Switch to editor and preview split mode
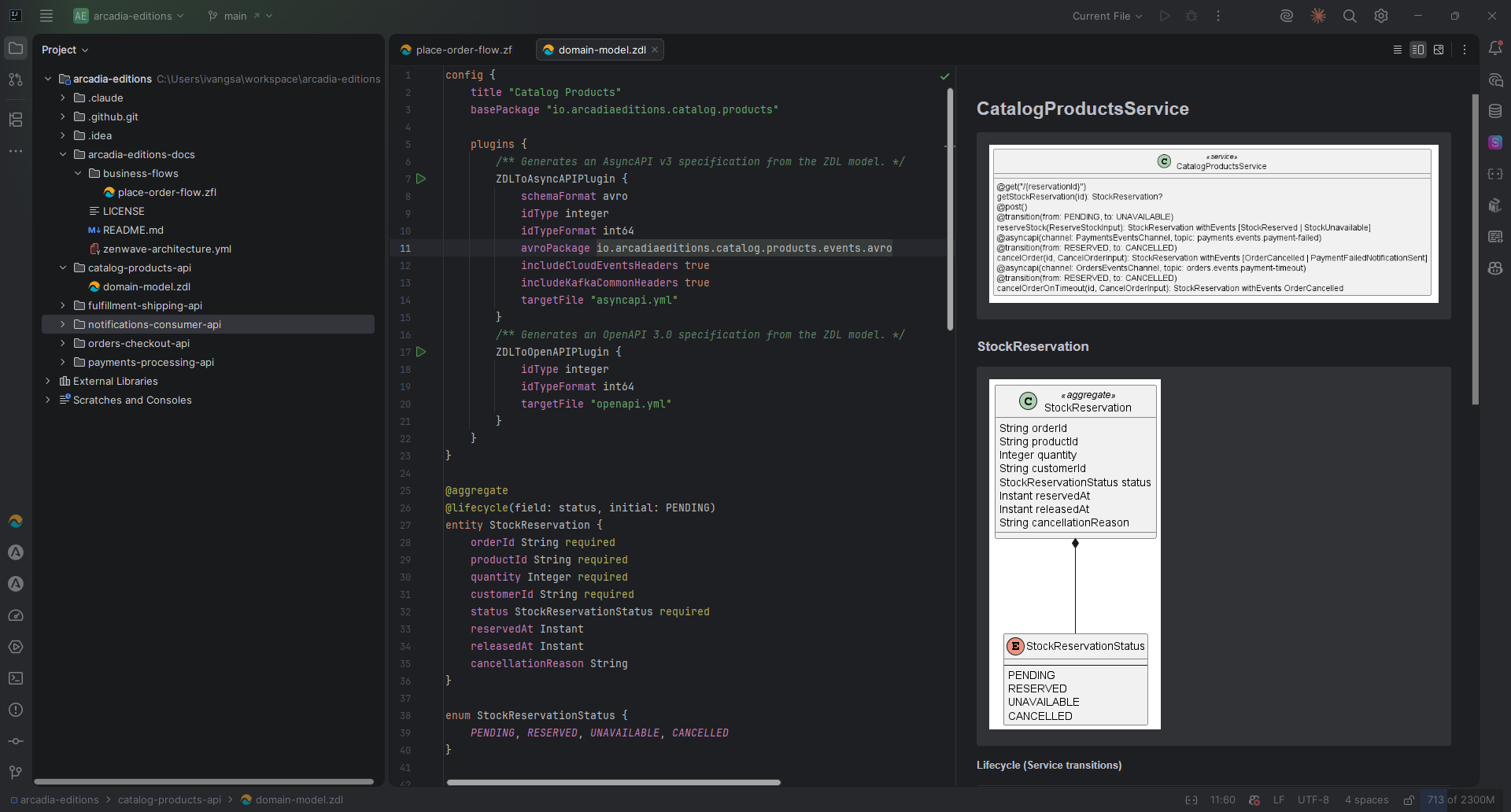 [x=1418, y=50]
